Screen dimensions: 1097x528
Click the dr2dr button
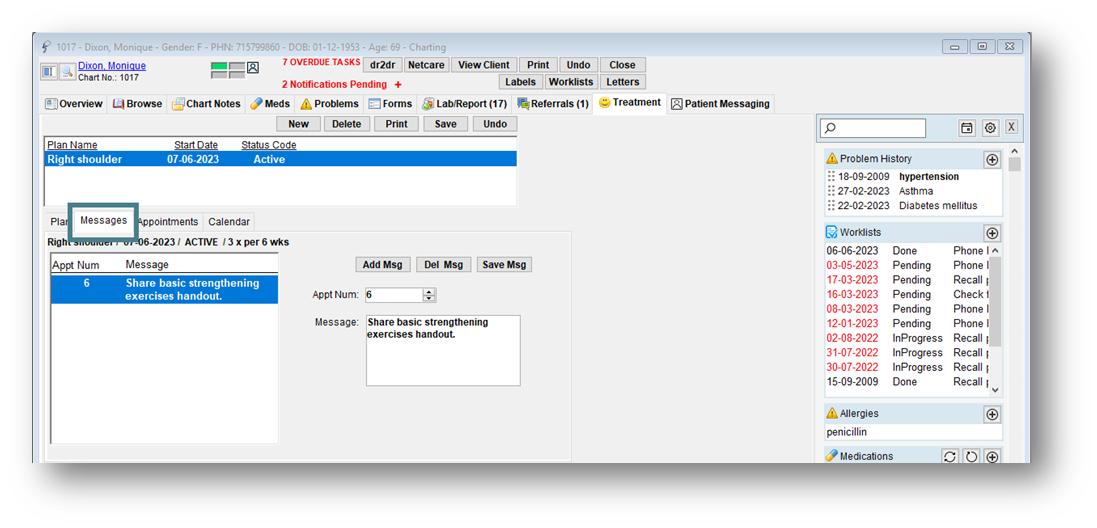[x=383, y=65]
